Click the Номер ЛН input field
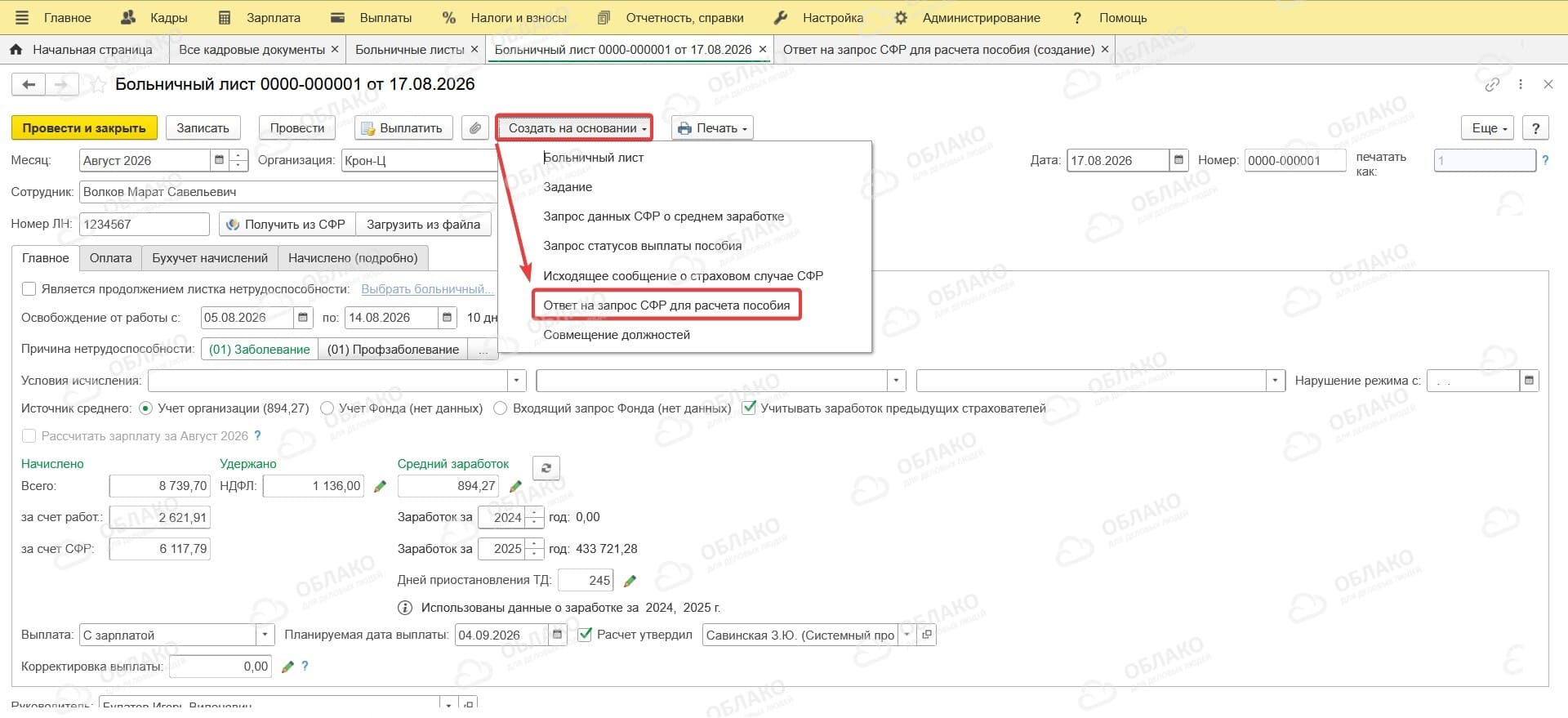The width and height of the screenshot is (1568, 718). [x=145, y=225]
